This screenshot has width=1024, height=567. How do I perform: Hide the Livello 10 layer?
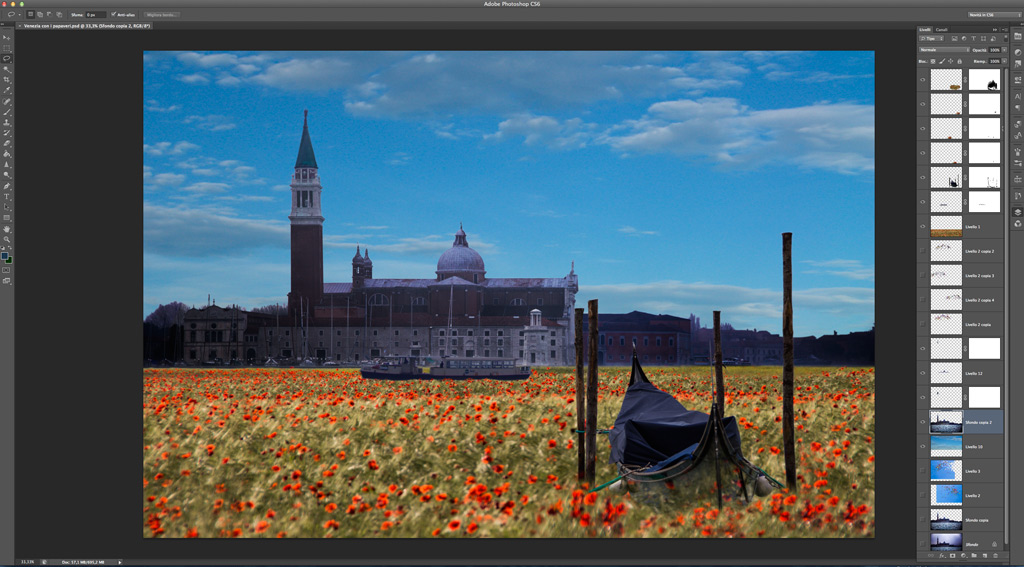923,446
